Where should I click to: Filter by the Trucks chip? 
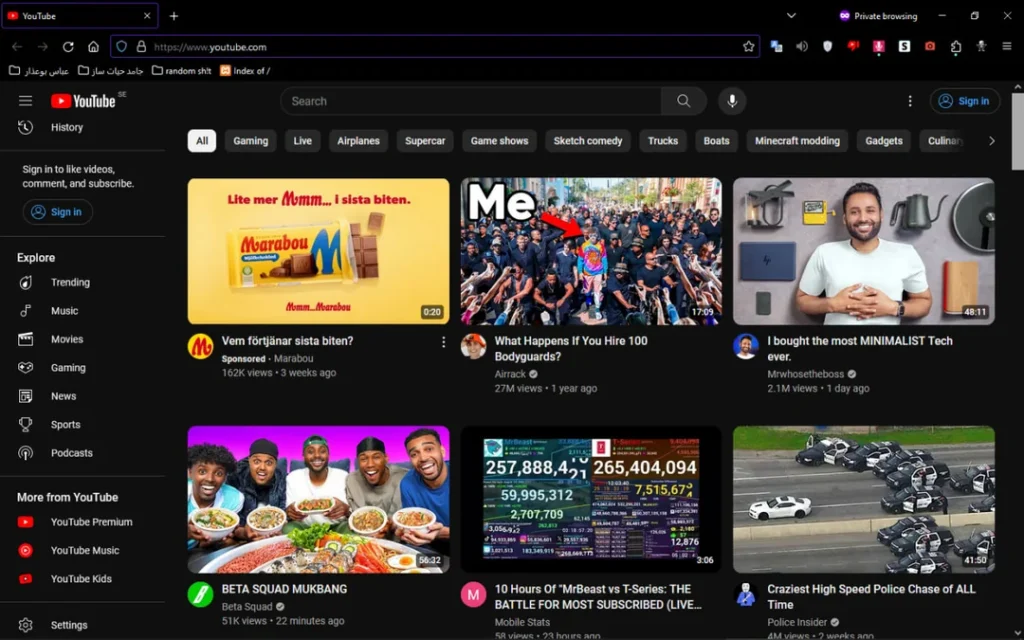663,141
